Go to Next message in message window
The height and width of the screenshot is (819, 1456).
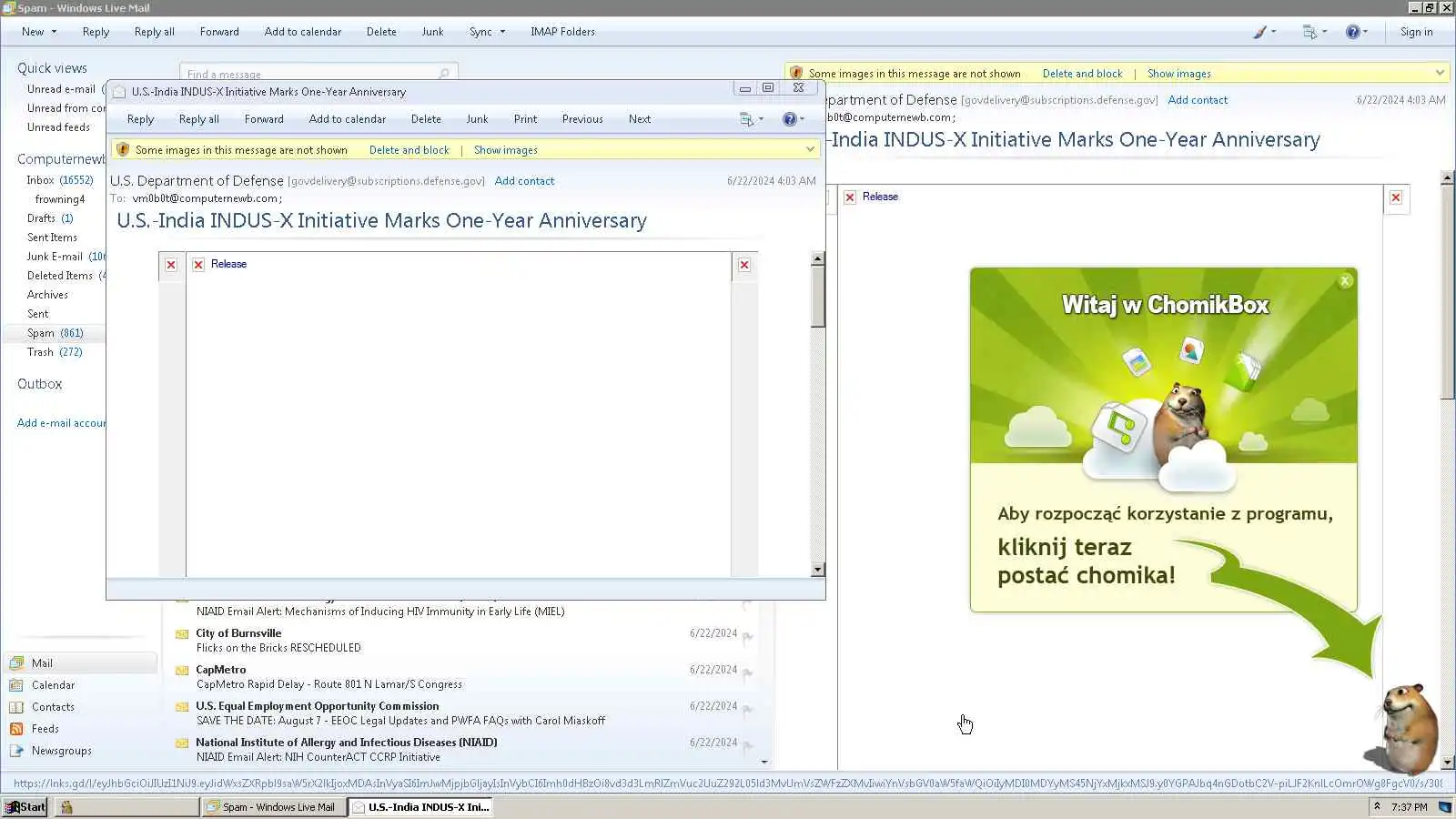click(640, 119)
